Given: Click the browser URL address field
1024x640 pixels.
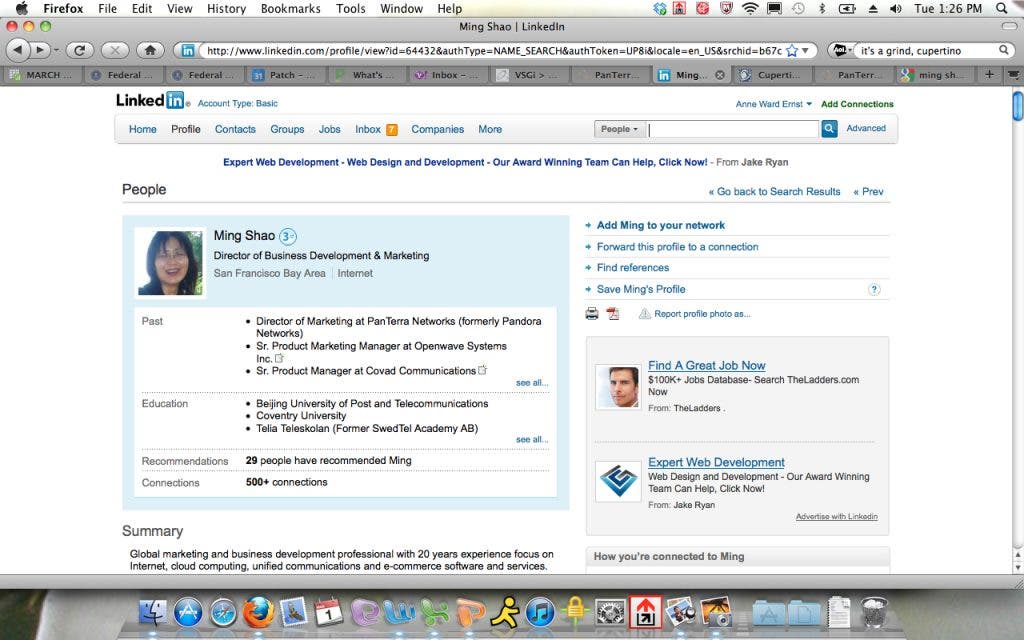Looking at the screenshot, I should (494, 50).
